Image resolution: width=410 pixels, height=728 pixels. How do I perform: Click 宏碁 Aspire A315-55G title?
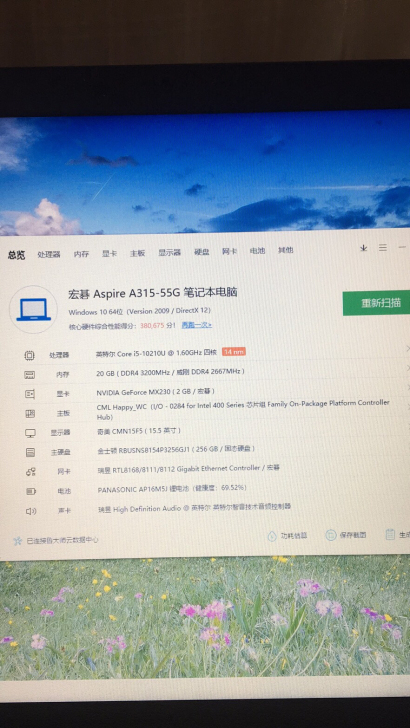point(153,293)
